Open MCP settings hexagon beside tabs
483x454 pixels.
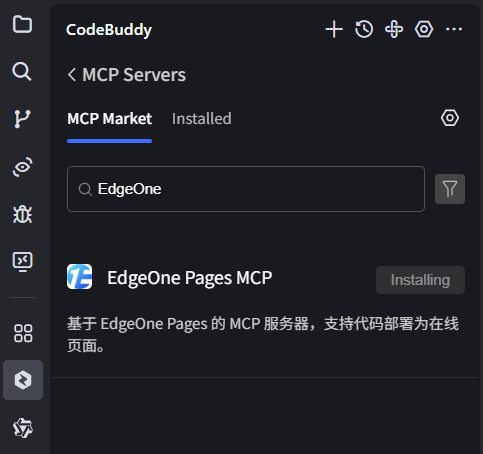450,118
